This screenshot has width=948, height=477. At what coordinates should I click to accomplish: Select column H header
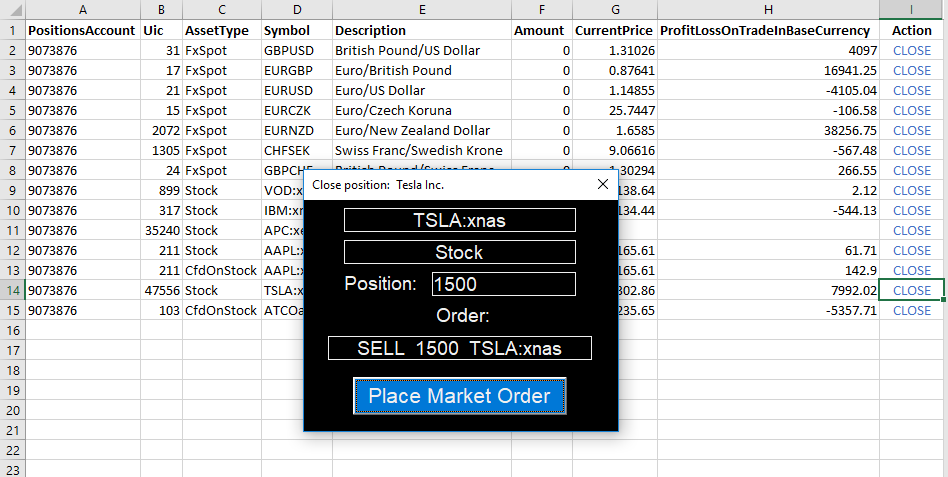[x=768, y=9]
